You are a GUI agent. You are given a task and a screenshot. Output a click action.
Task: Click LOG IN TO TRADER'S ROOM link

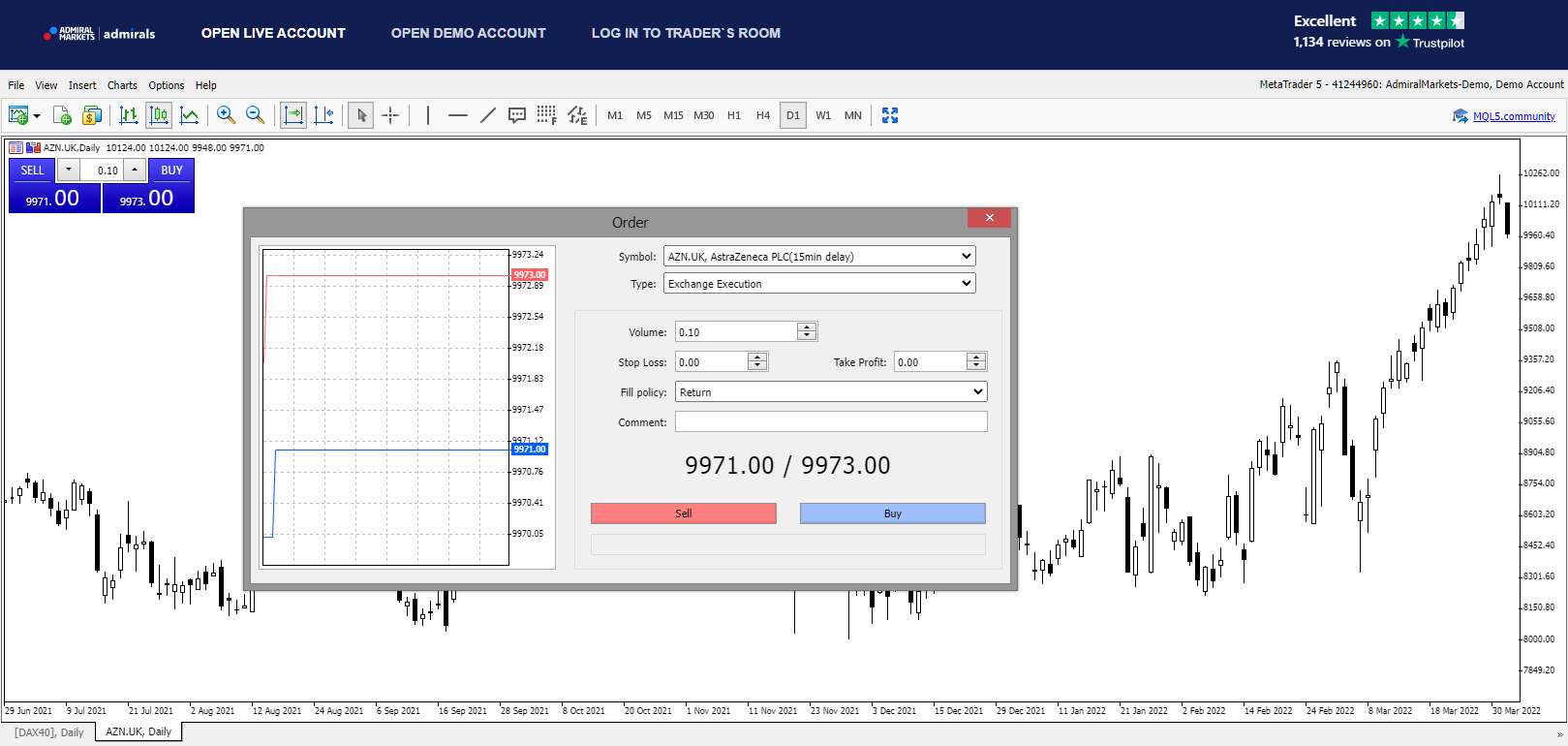click(686, 33)
